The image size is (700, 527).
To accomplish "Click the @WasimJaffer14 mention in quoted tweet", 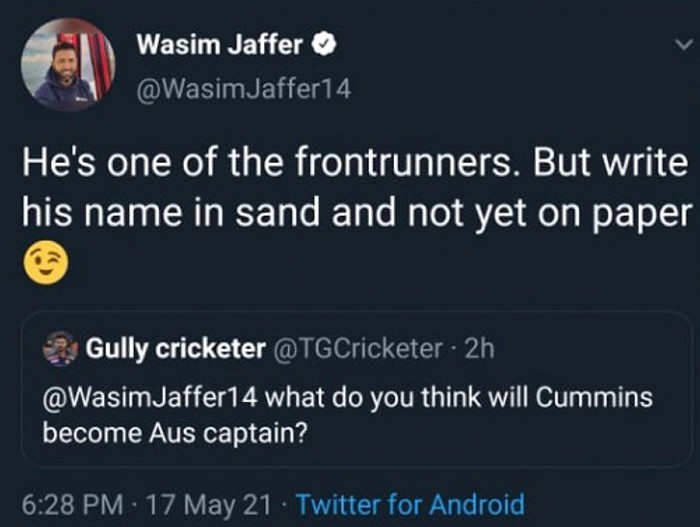I will [150, 397].
